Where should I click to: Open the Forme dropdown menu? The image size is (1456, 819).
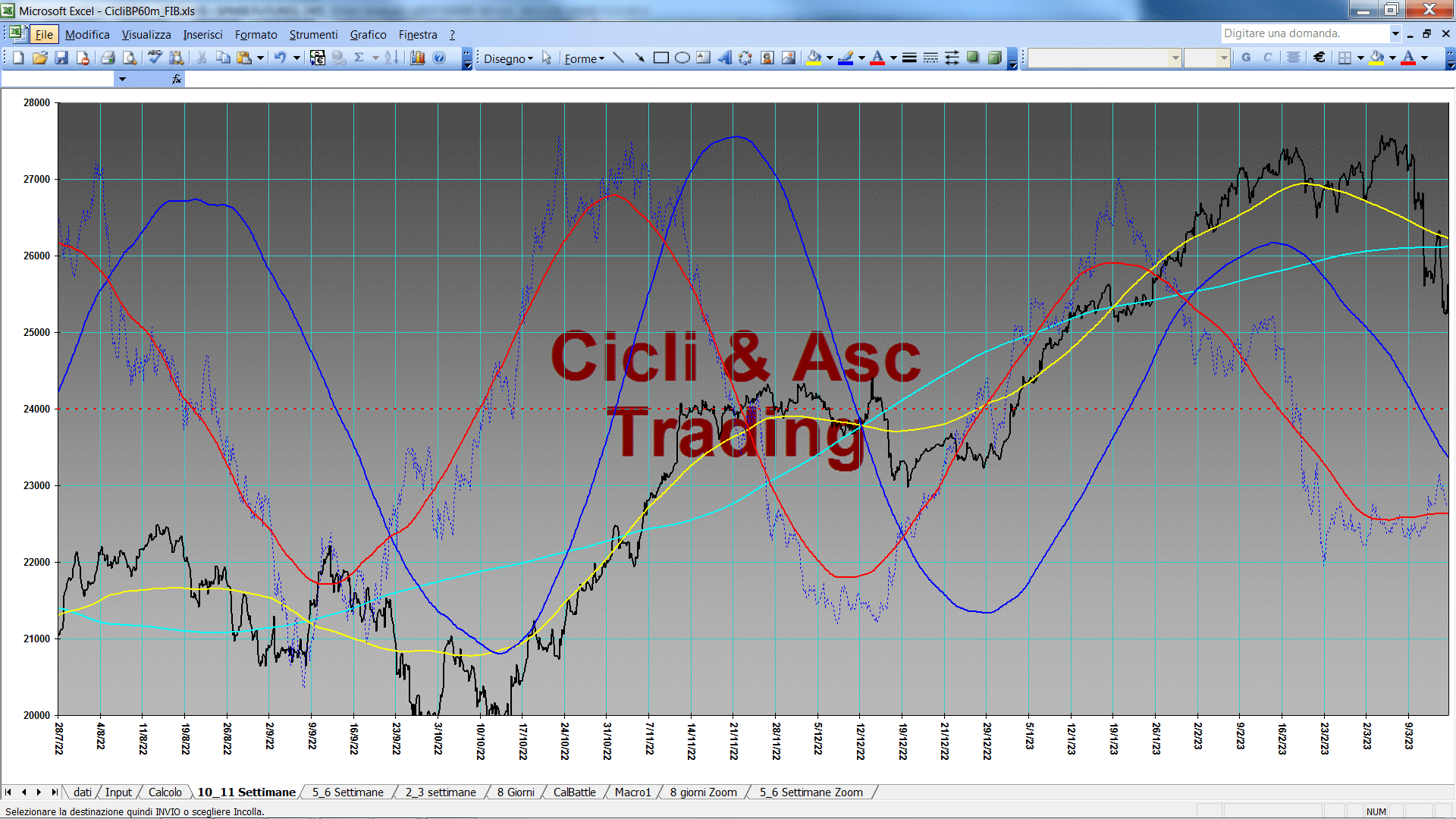click(x=584, y=58)
